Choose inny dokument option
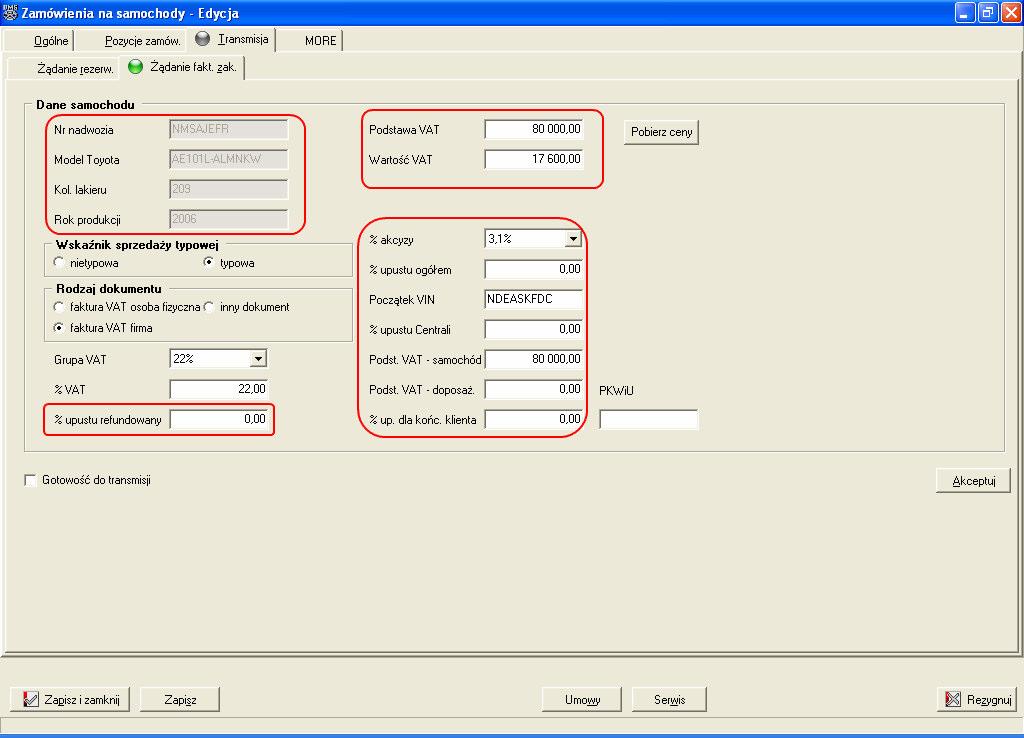Viewport: 1024px width, 738px height. pos(209,306)
